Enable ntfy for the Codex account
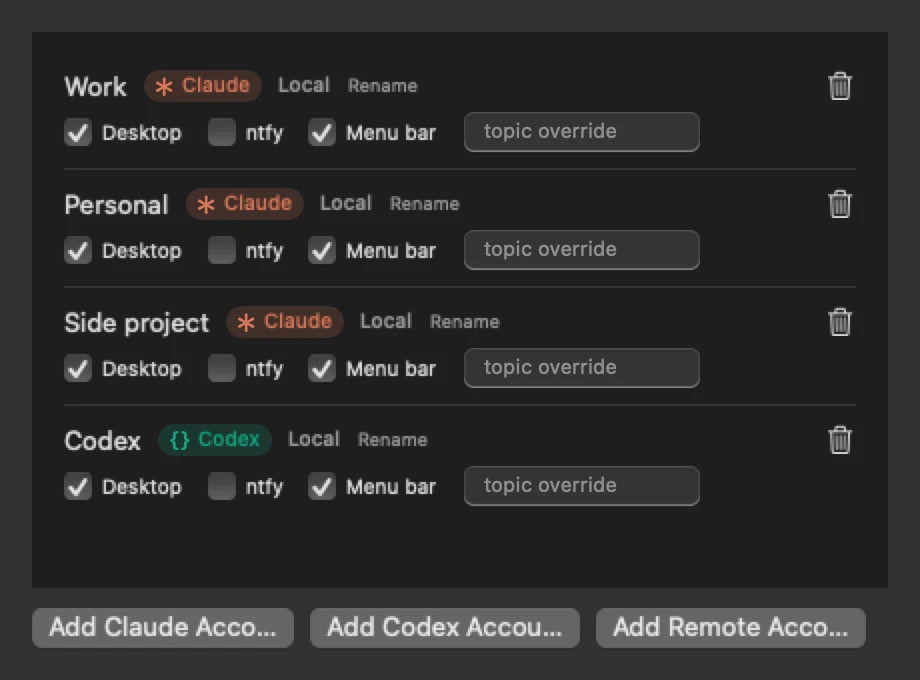 [222, 486]
